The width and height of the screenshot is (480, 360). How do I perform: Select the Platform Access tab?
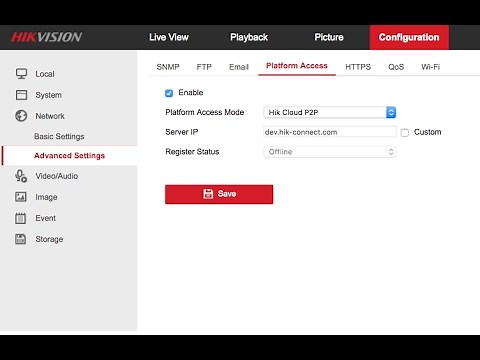(x=297, y=66)
